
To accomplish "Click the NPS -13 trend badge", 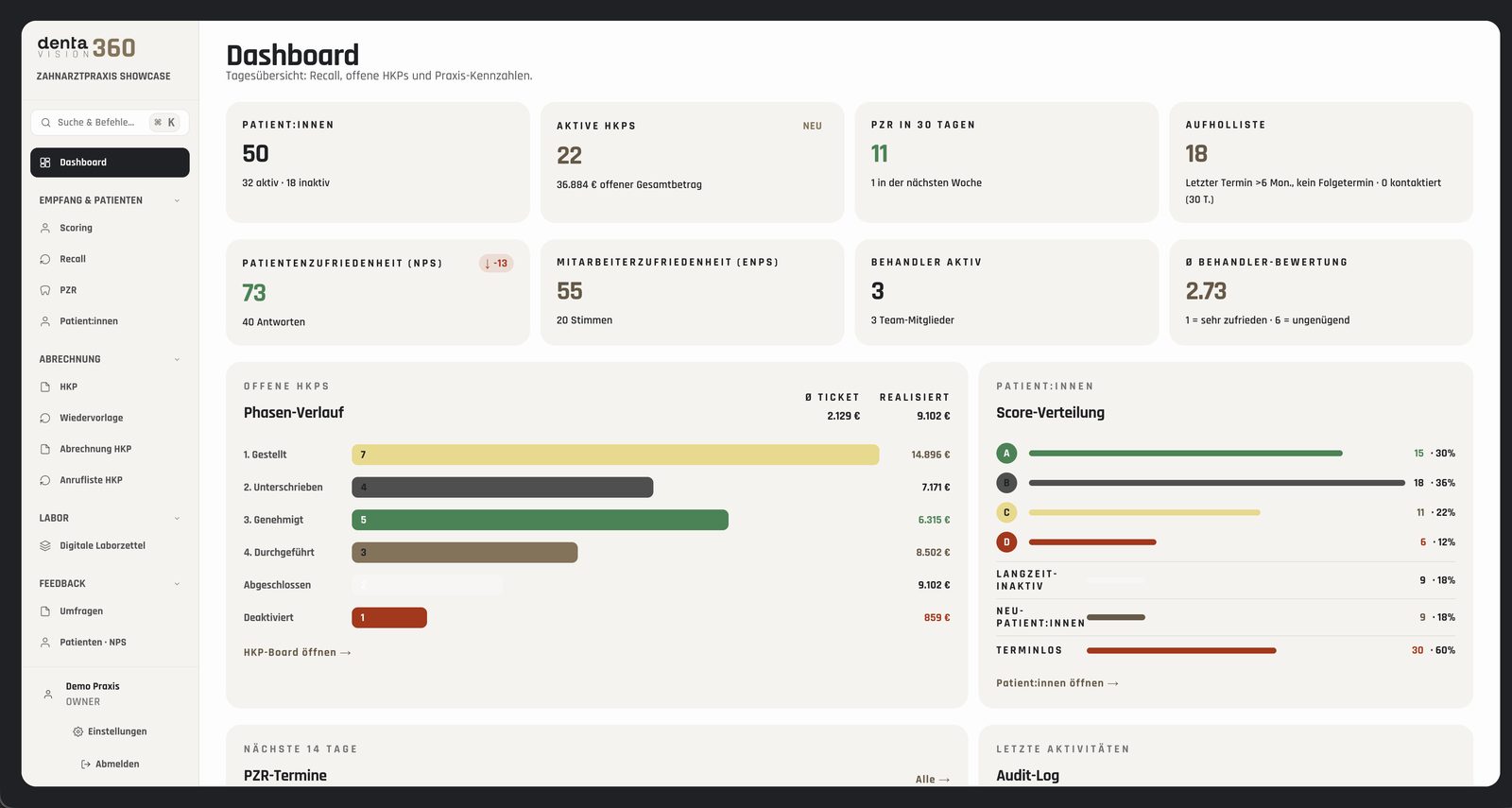I will [496, 264].
